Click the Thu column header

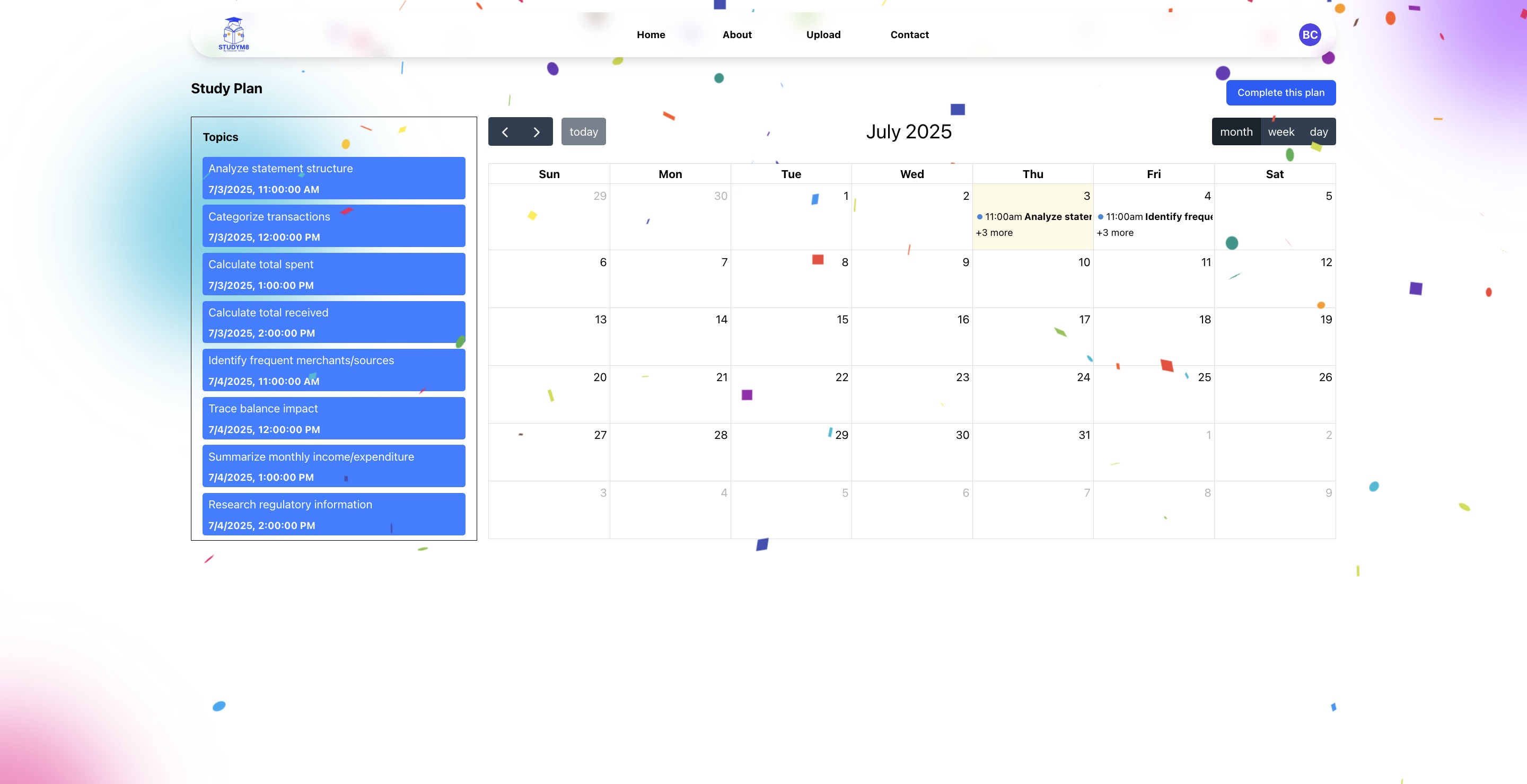click(1033, 174)
